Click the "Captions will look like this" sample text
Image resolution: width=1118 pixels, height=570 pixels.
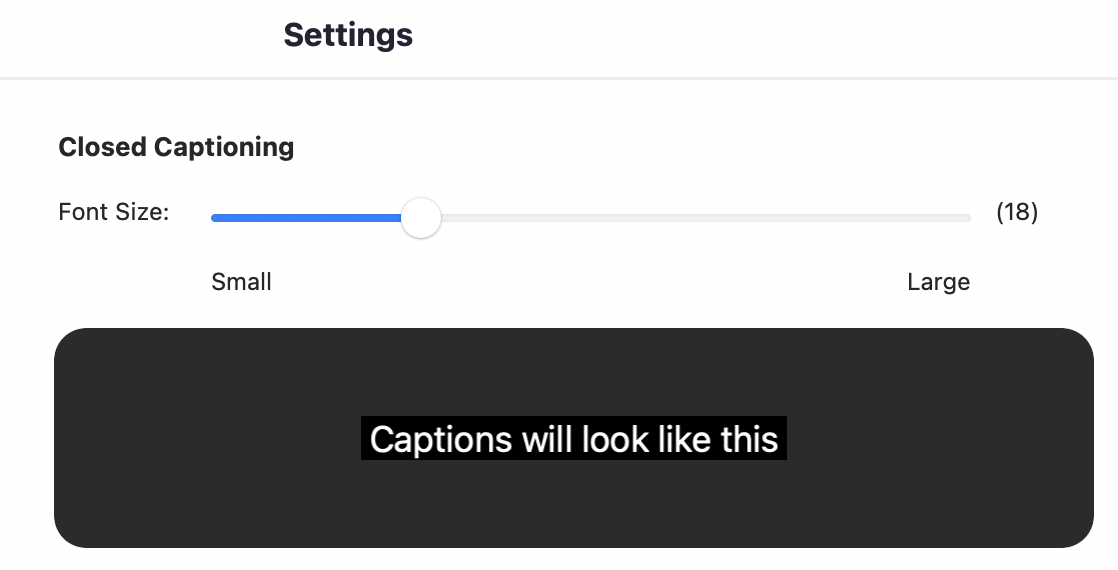[x=573, y=439]
